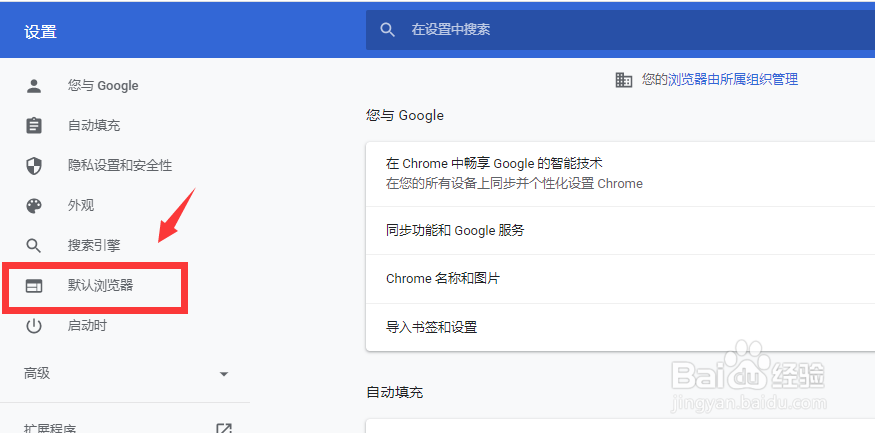875x433 pixels.
Task: Open the 同步功能和 Google 服务 row
Action: click(455, 231)
